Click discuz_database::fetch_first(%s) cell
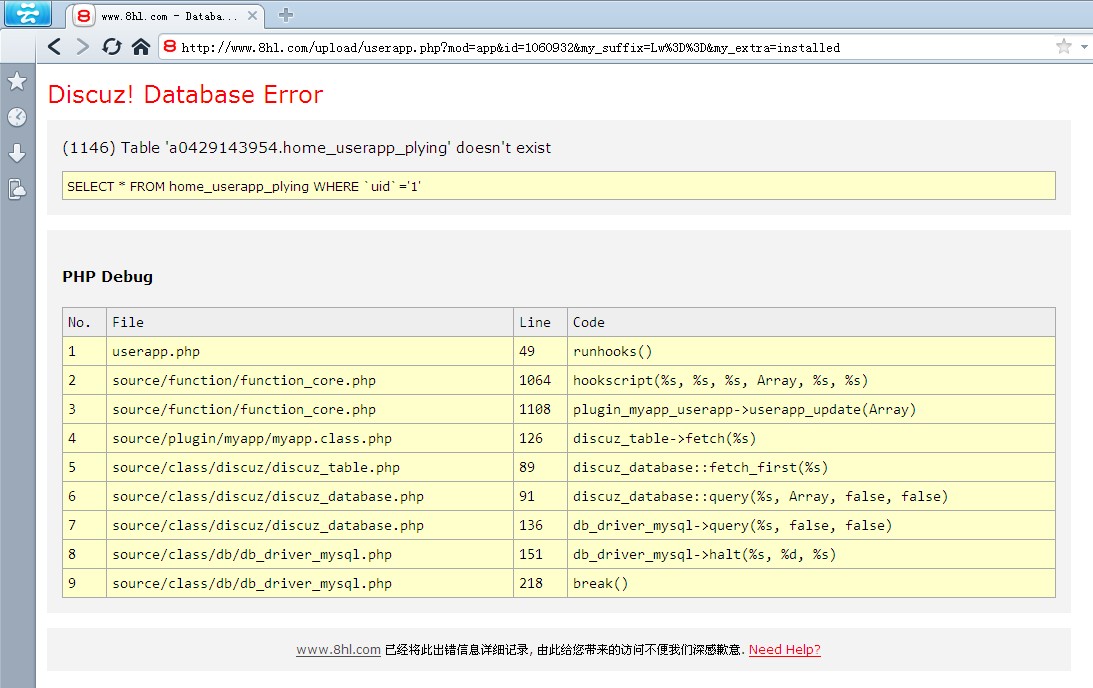The width and height of the screenshot is (1093, 688). 811,468
